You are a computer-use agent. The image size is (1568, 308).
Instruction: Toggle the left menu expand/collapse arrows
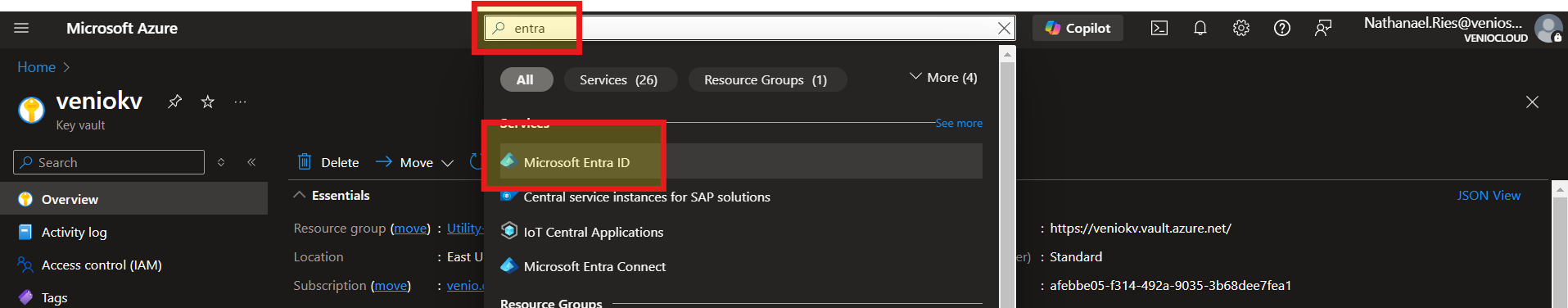click(221, 162)
